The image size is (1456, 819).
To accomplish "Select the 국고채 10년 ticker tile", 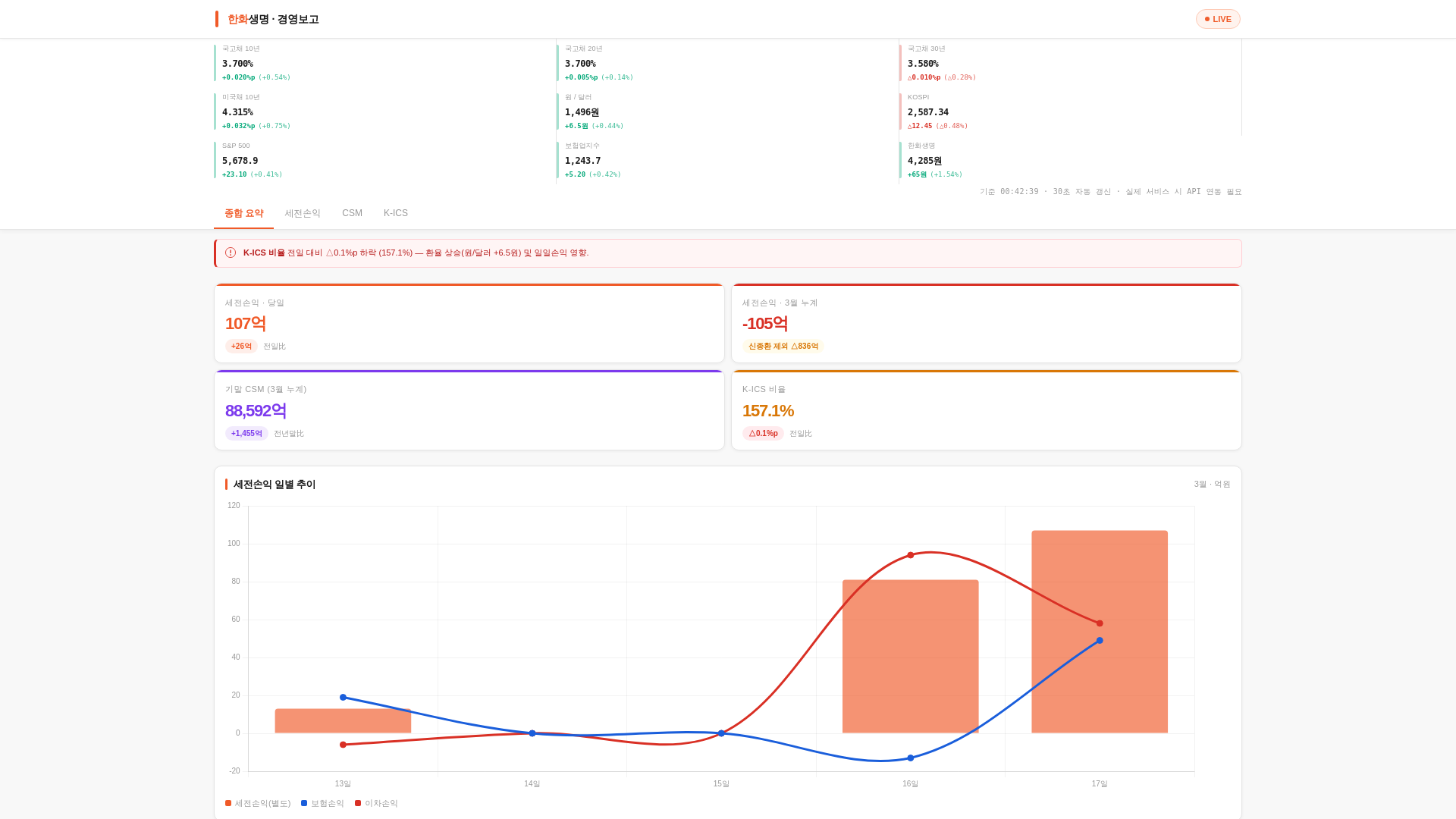I will pyautogui.click(x=384, y=63).
